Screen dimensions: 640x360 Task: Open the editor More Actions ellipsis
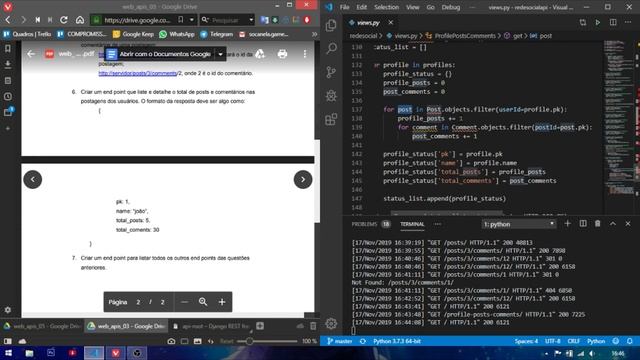point(628,22)
